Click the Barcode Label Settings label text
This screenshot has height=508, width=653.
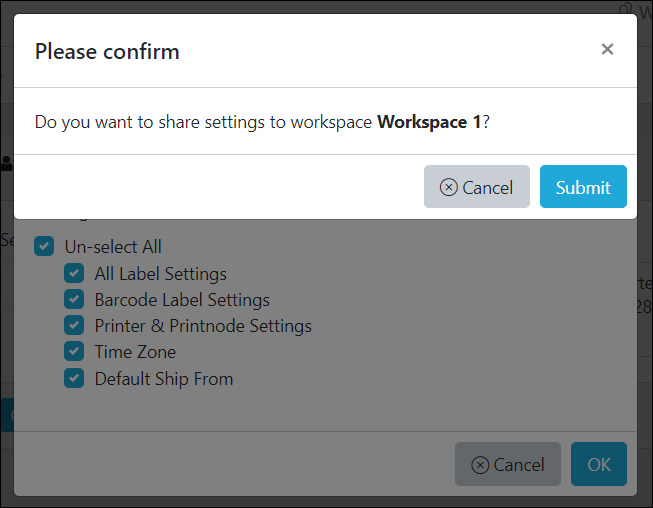point(182,300)
